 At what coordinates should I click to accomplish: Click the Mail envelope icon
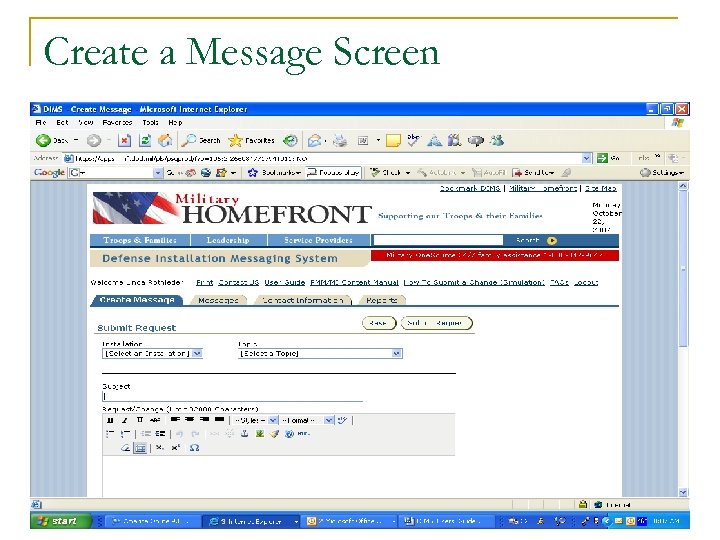pyautogui.click(x=315, y=141)
